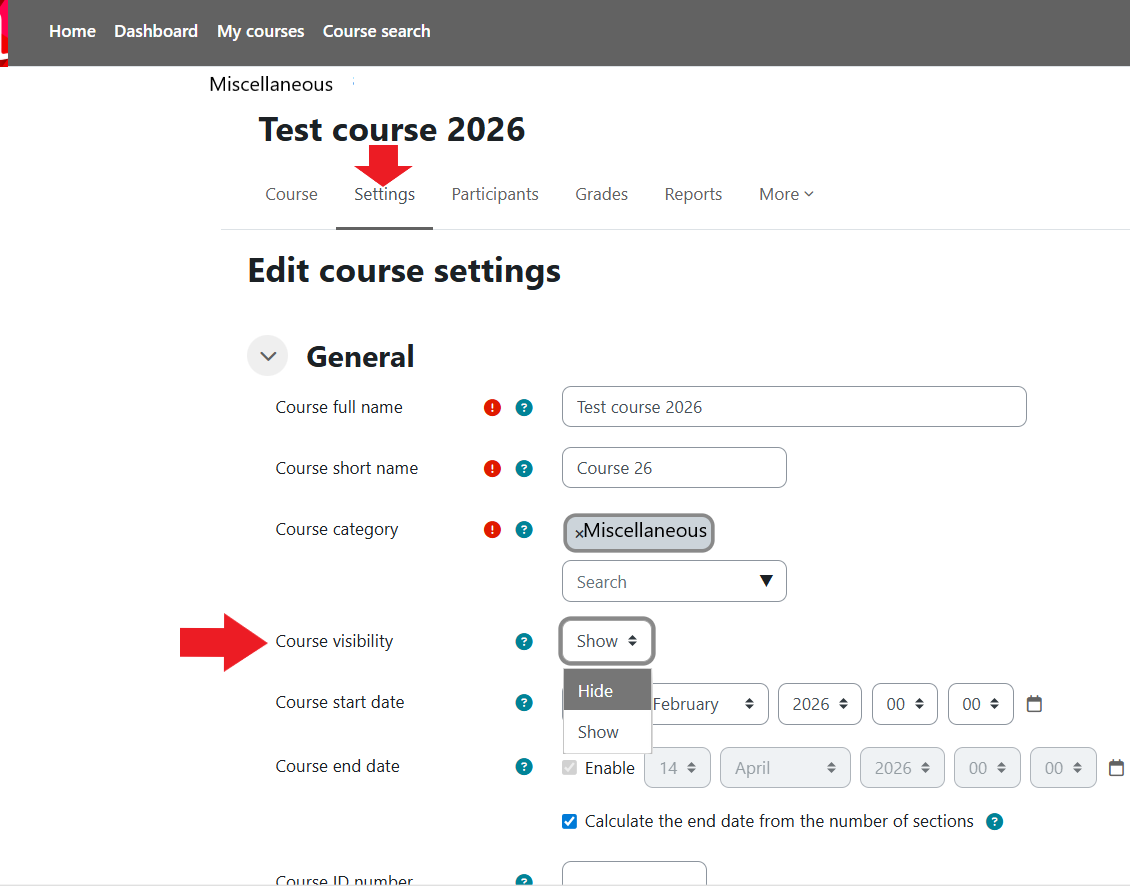Open the start date year dropdown
1130x886 pixels.
tap(819, 704)
